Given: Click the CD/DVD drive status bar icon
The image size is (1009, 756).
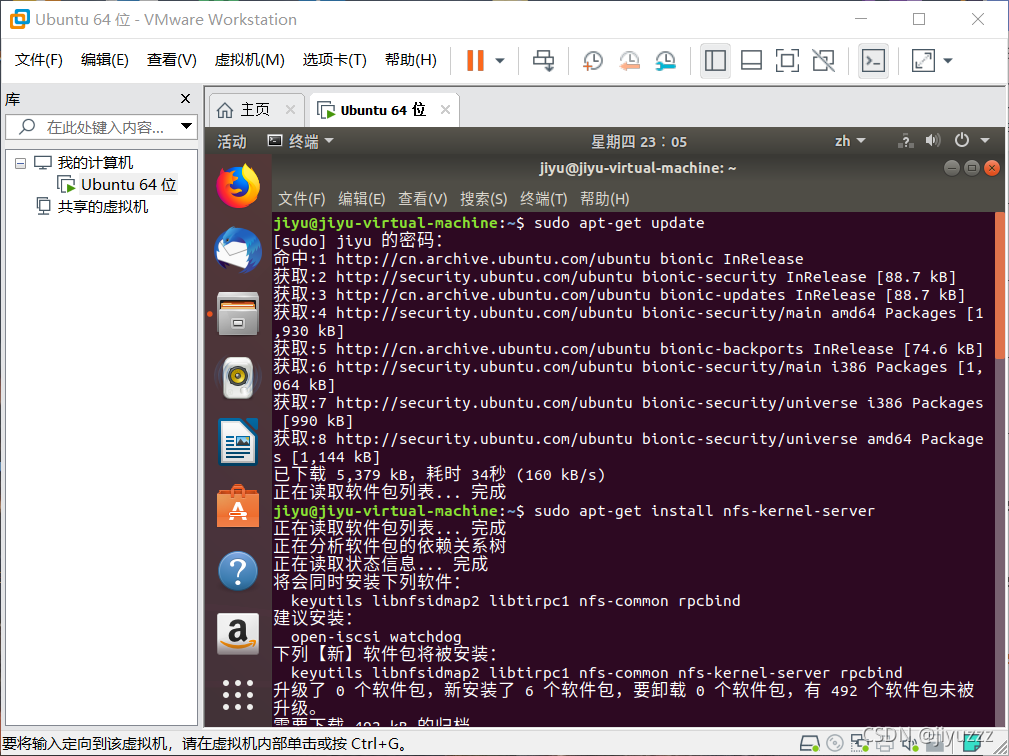Looking at the screenshot, I should point(835,744).
